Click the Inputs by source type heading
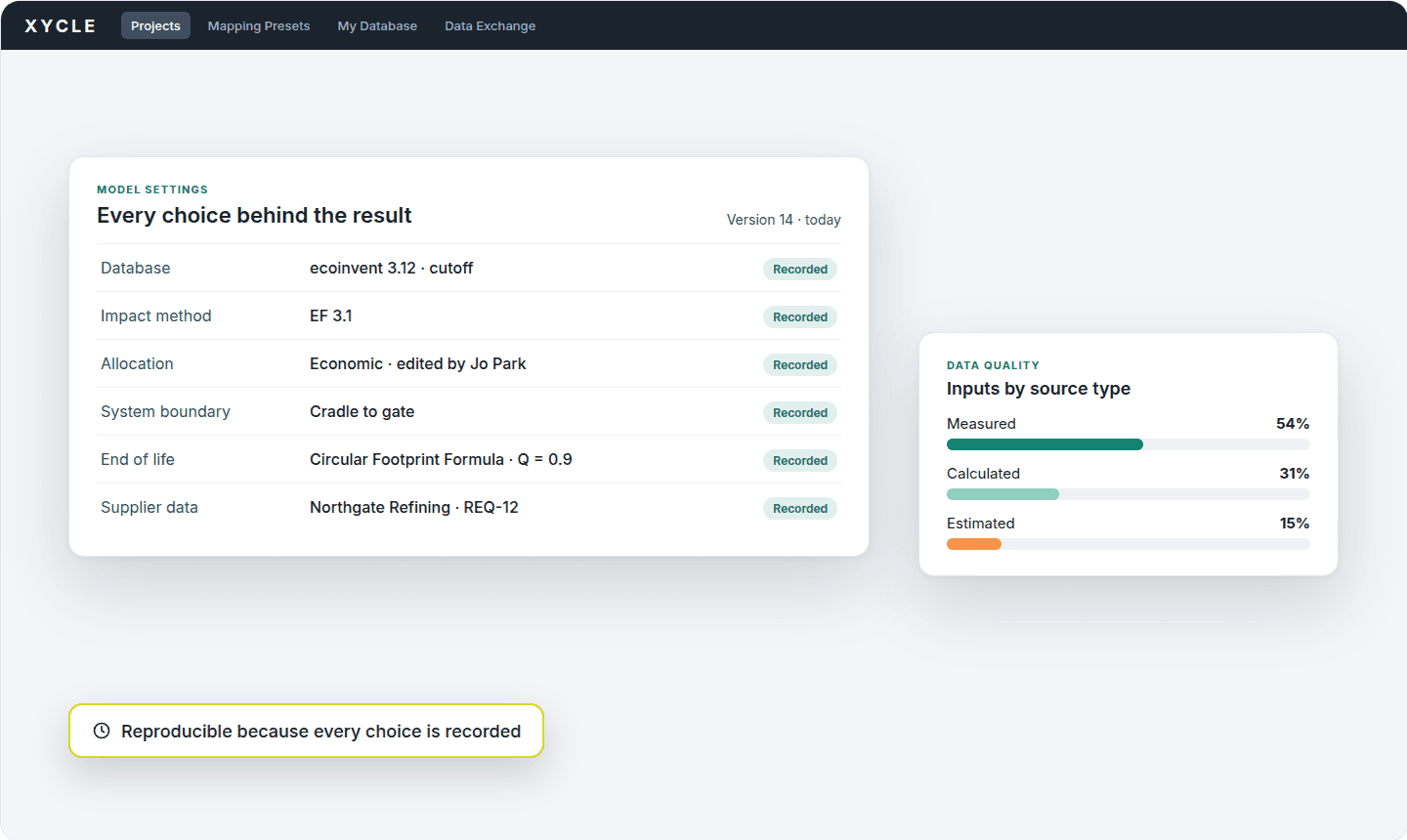The image size is (1407, 840). click(x=1039, y=389)
